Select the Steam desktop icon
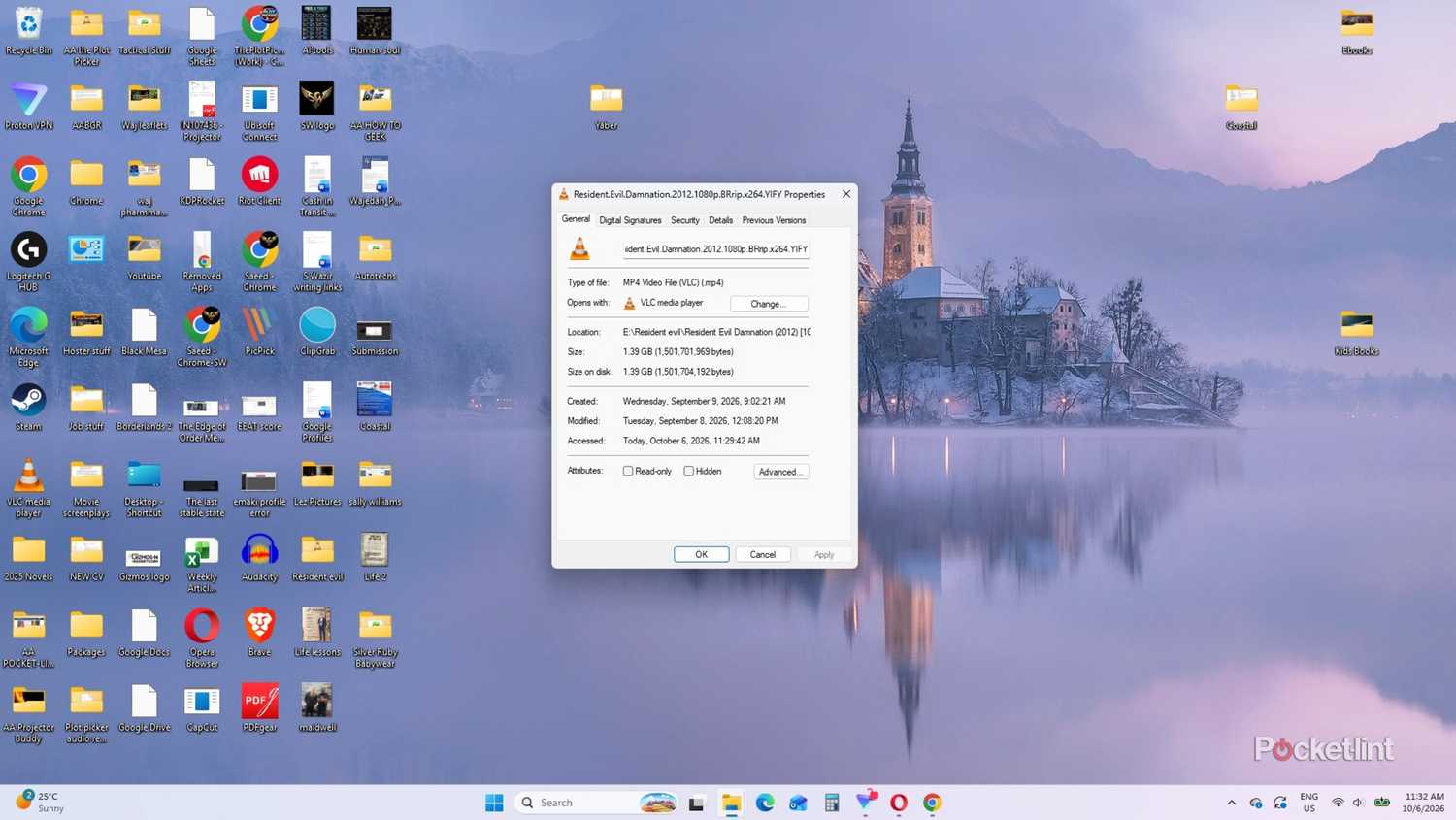1456x820 pixels. click(x=28, y=407)
